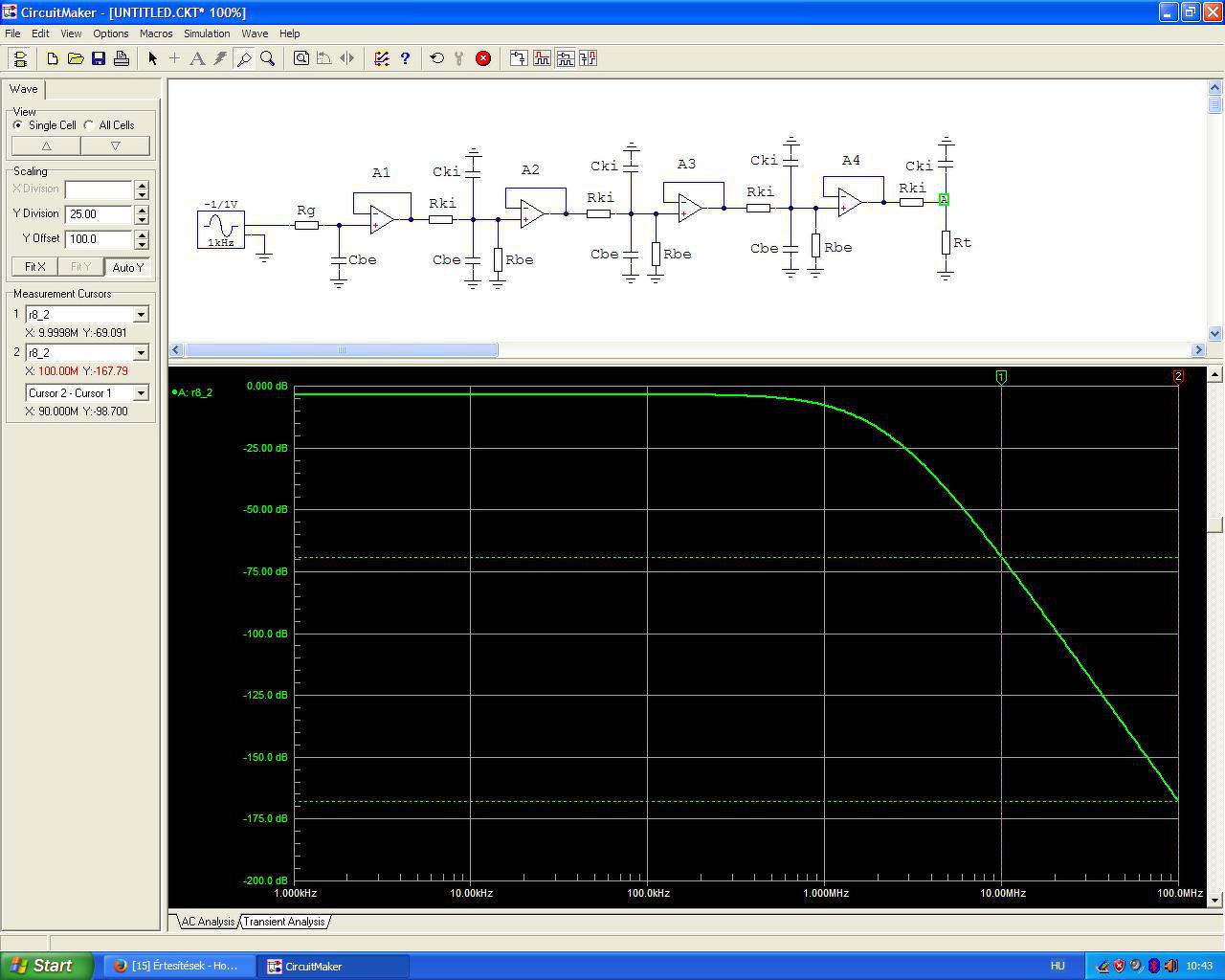Select the text label tool
Screen dimensions: 1225x980
(x=198, y=58)
